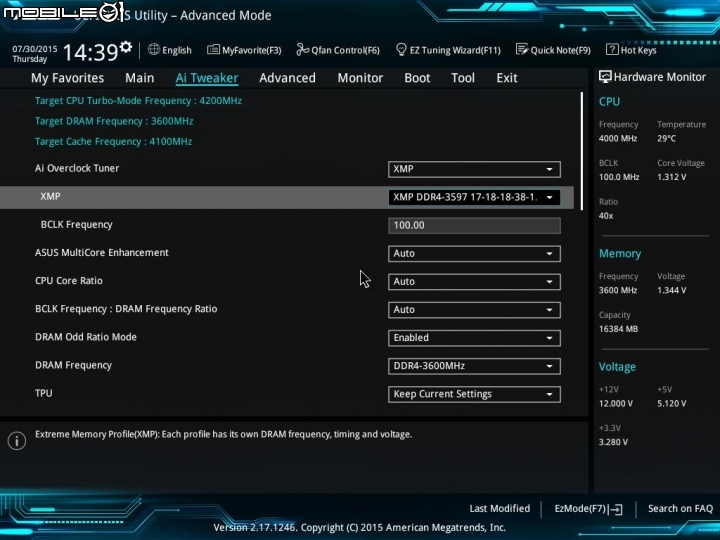Screen dimensions: 720x540
Task: Click the BCLK 100.0 MHz value
Action: pyautogui.click(x=619, y=177)
